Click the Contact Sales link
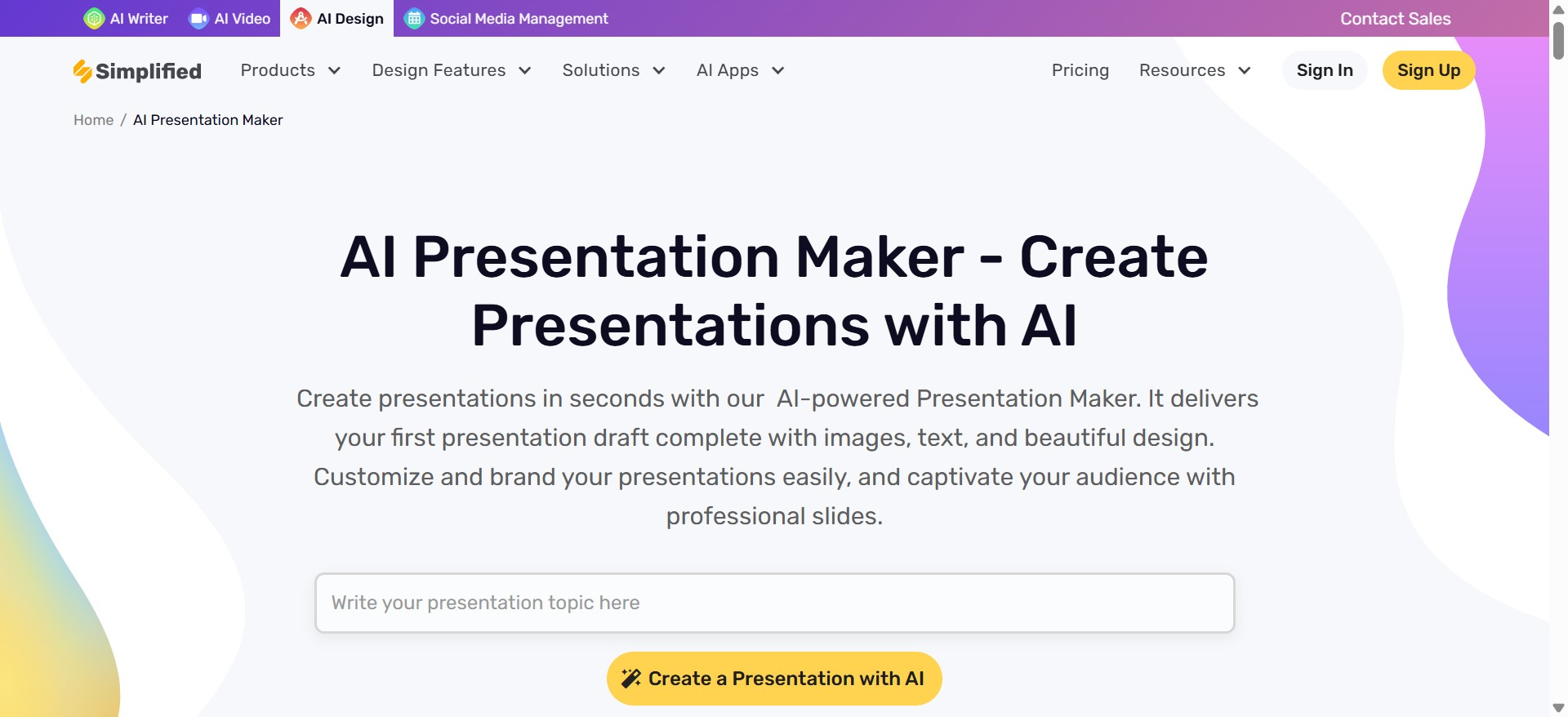 click(1396, 19)
